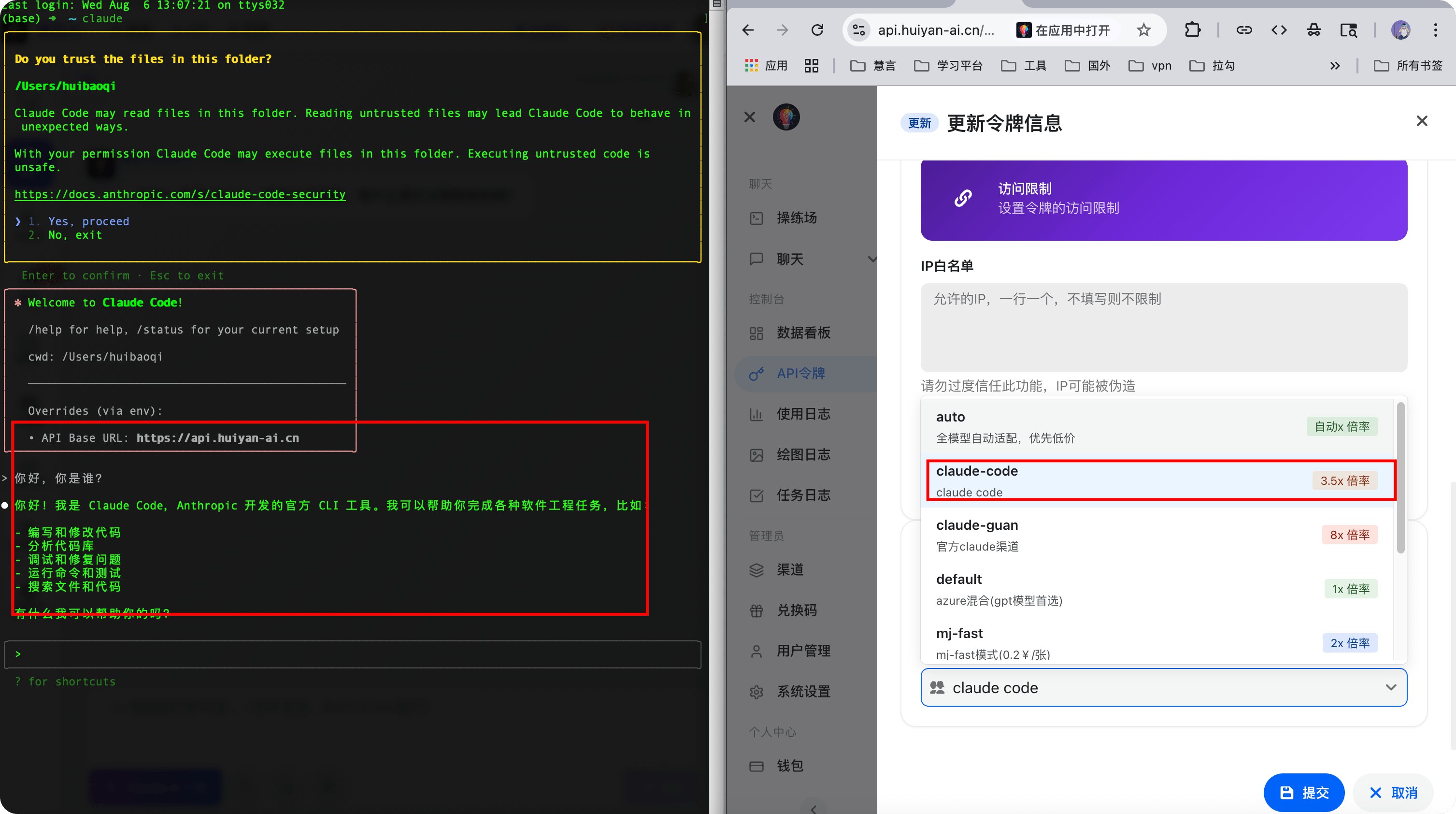This screenshot has height=814, width=1456.
Task: Close the 更新令牌信息 panel
Action: coord(1422,121)
